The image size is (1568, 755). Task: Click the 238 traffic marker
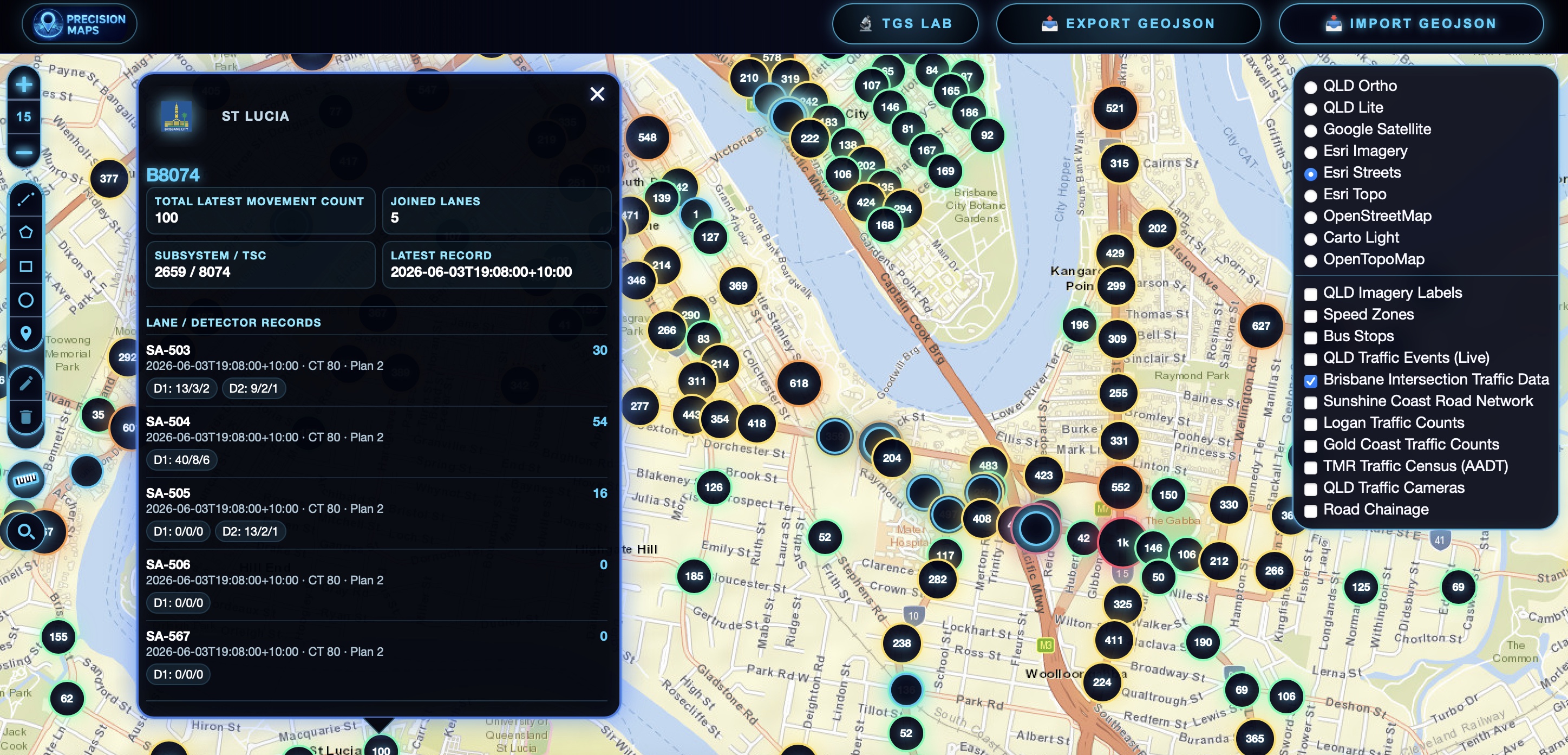click(x=901, y=643)
